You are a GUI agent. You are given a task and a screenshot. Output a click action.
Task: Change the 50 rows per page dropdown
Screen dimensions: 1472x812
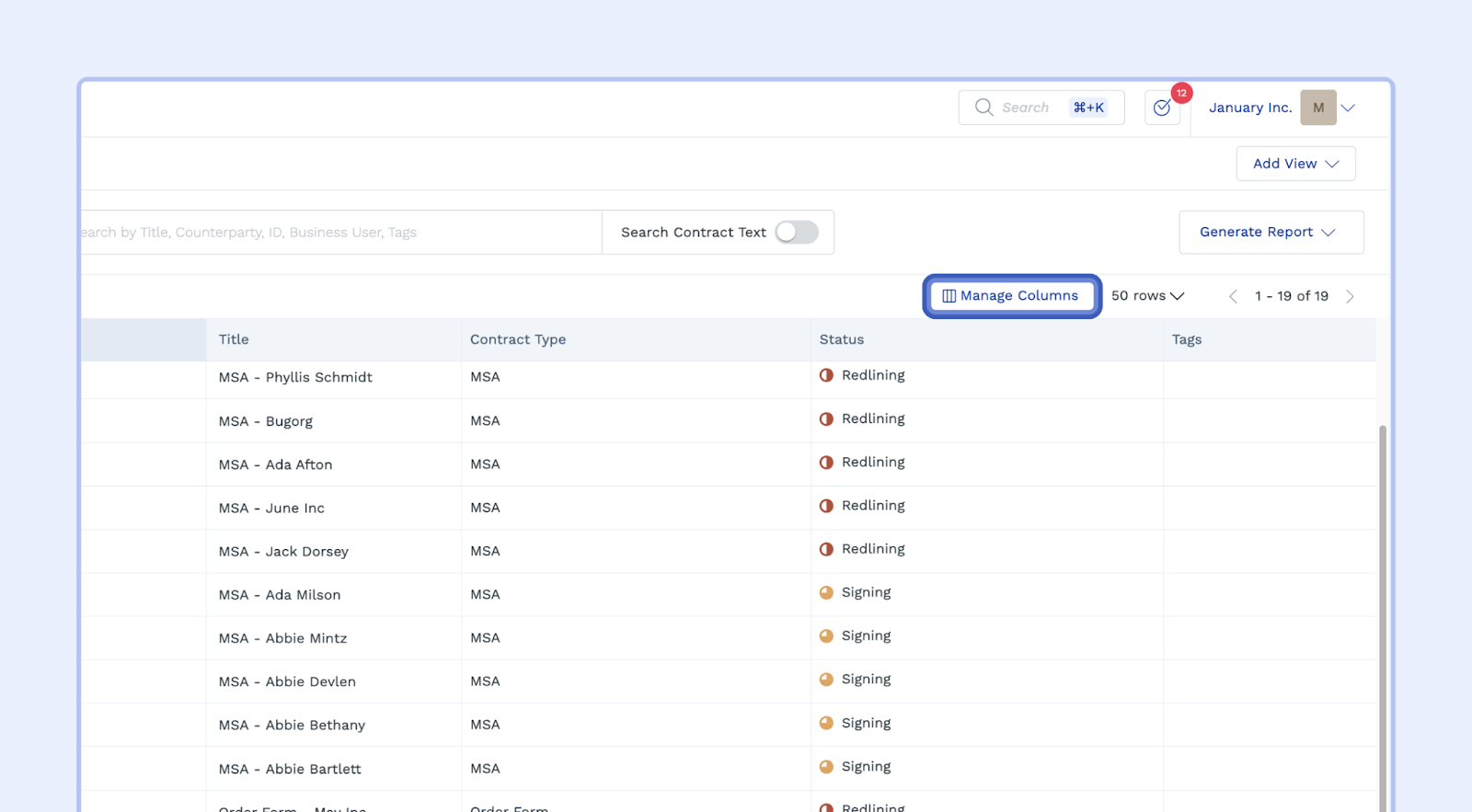[1147, 296]
